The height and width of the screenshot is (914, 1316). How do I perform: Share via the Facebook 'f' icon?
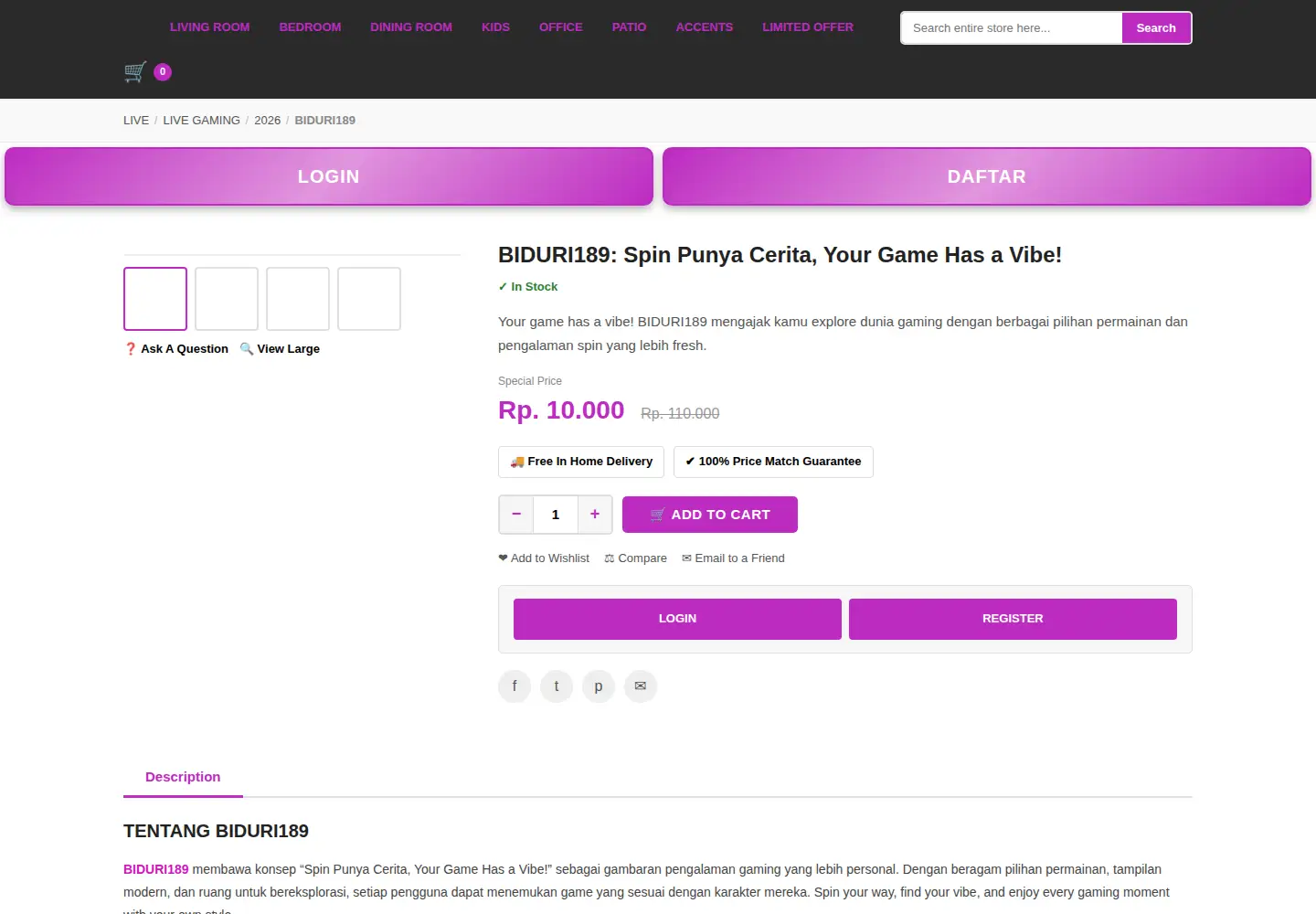click(515, 686)
